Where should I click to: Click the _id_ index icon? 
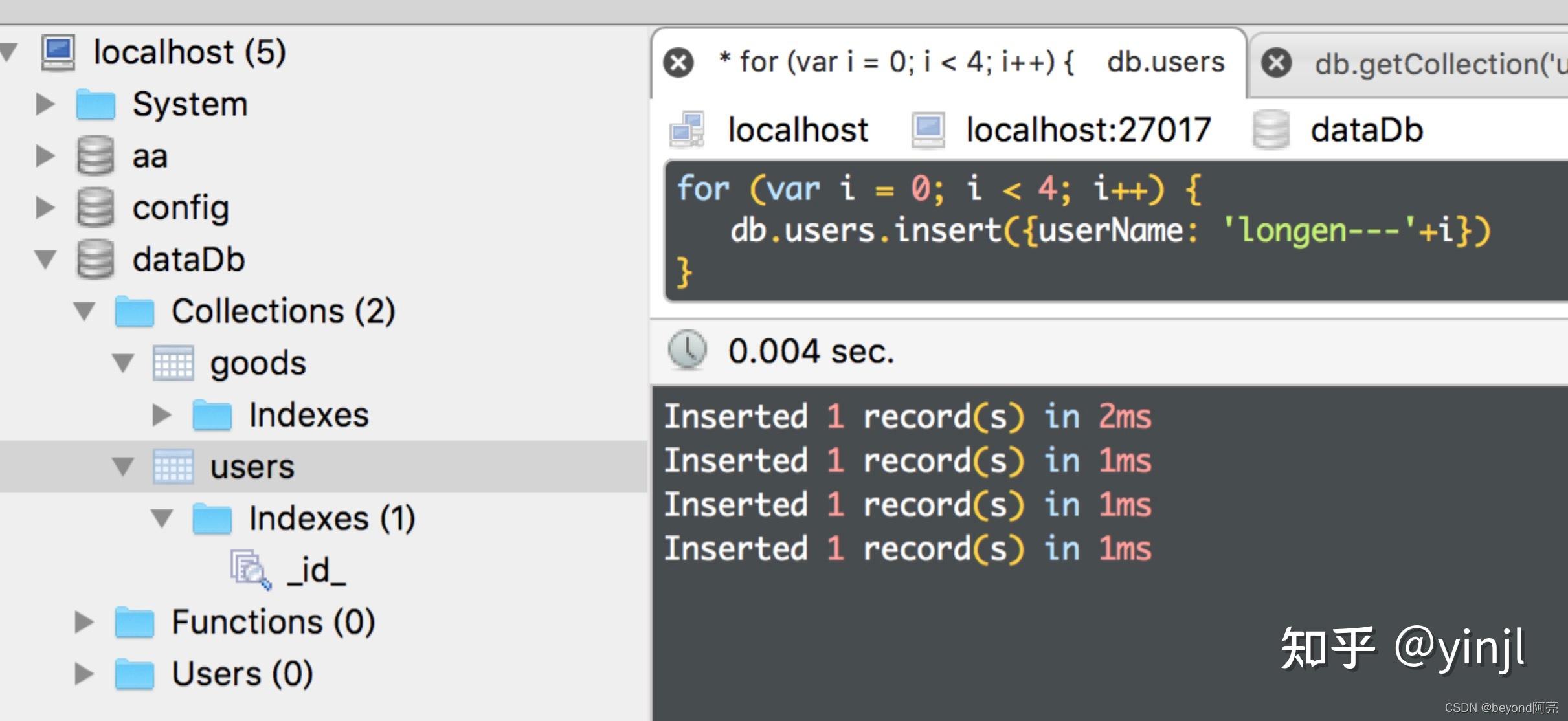(x=249, y=570)
